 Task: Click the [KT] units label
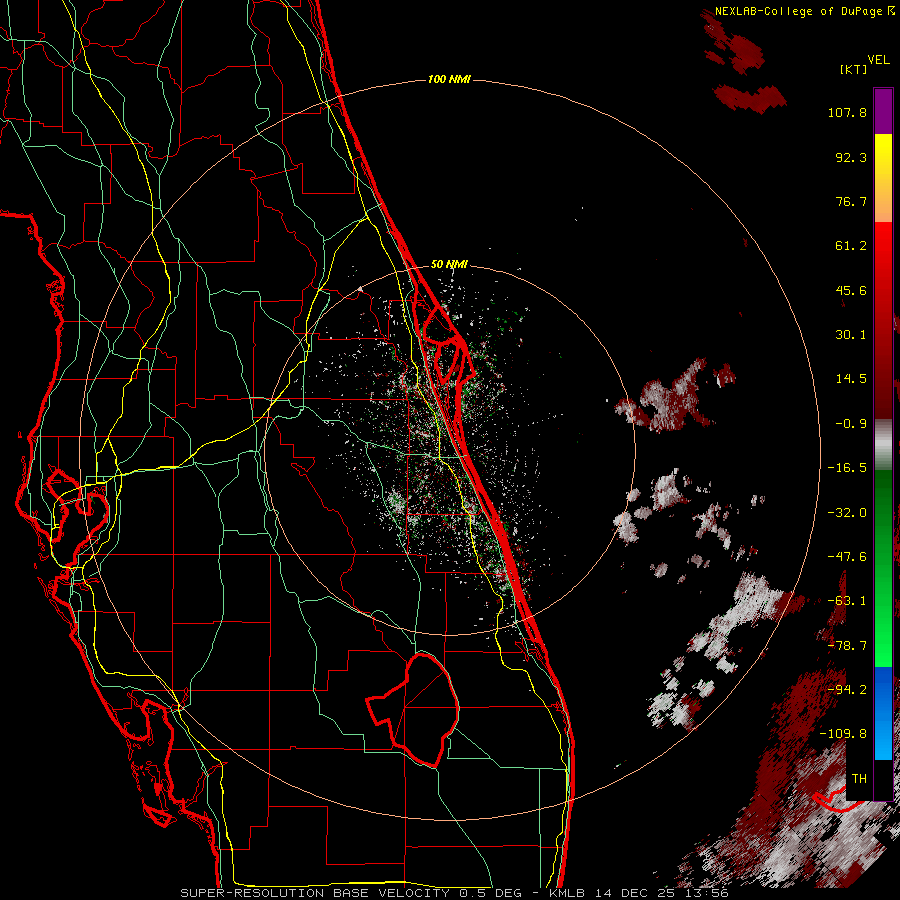pyautogui.click(x=853, y=69)
